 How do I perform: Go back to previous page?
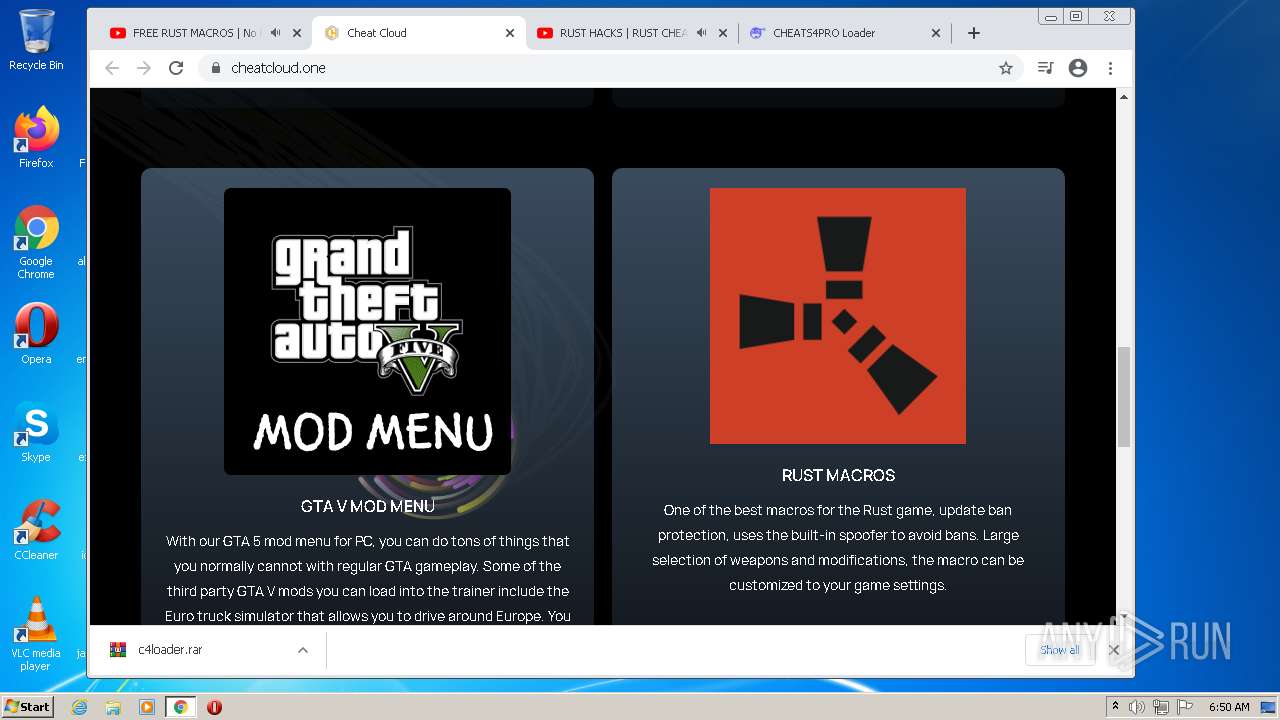[x=112, y=68]
